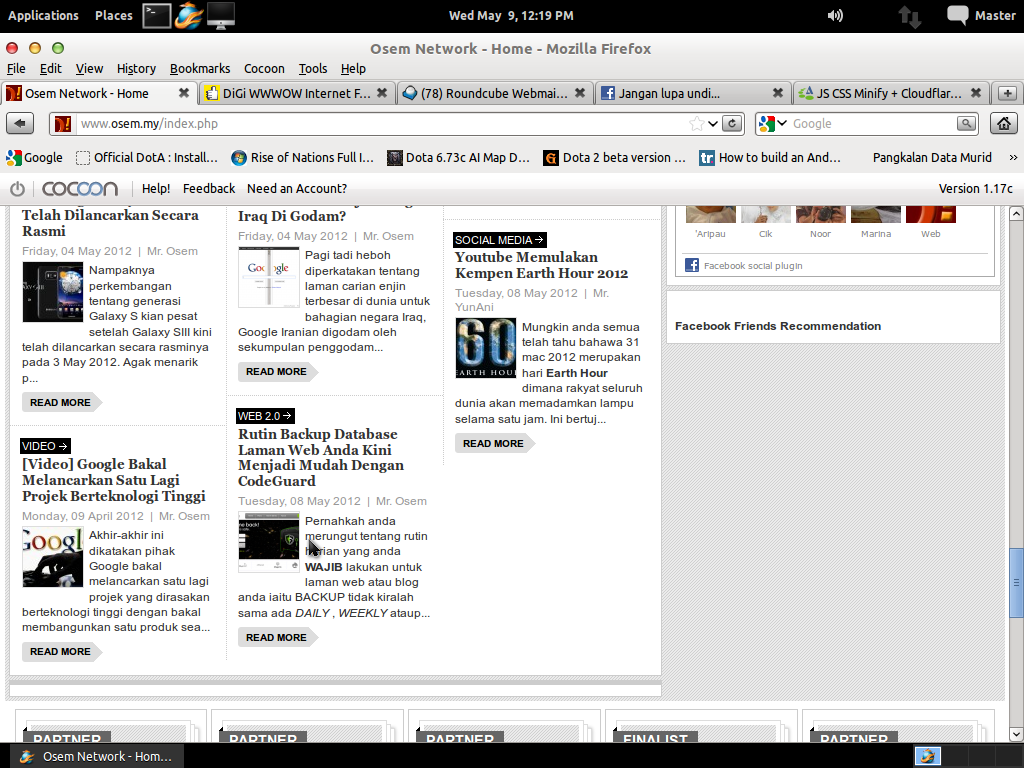Click the volume speaker icon
The height and width of the screenshot is (768, 1024).
(835, 15)
